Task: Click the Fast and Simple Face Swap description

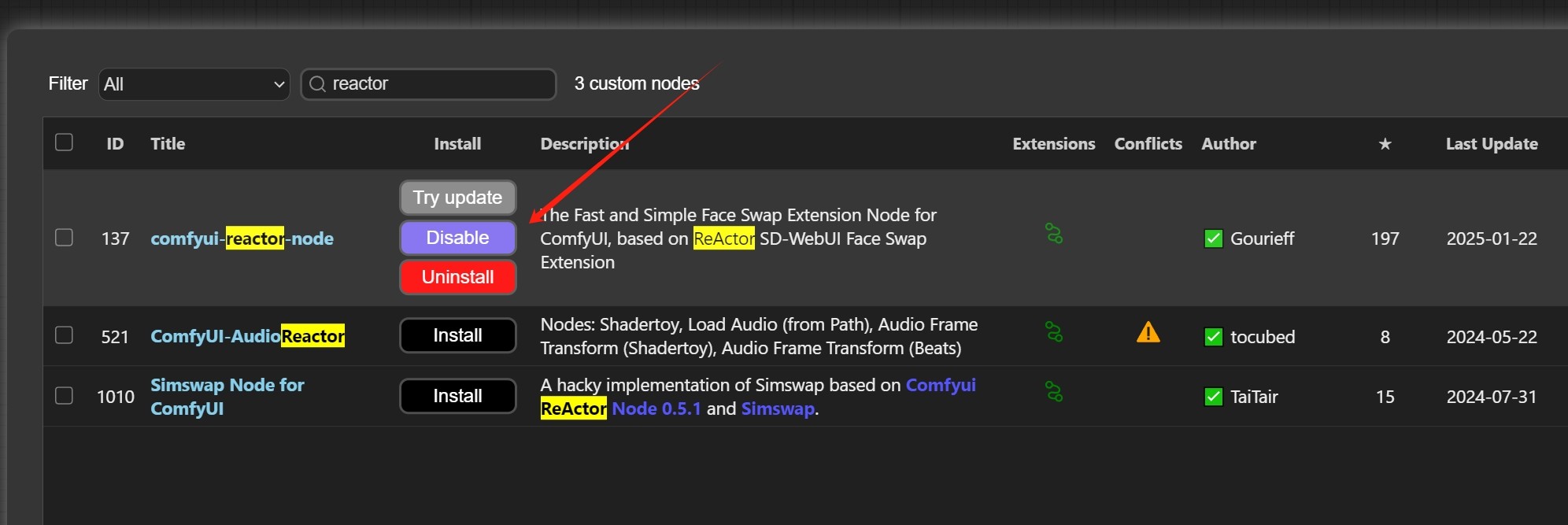Action: coord(738,238)
